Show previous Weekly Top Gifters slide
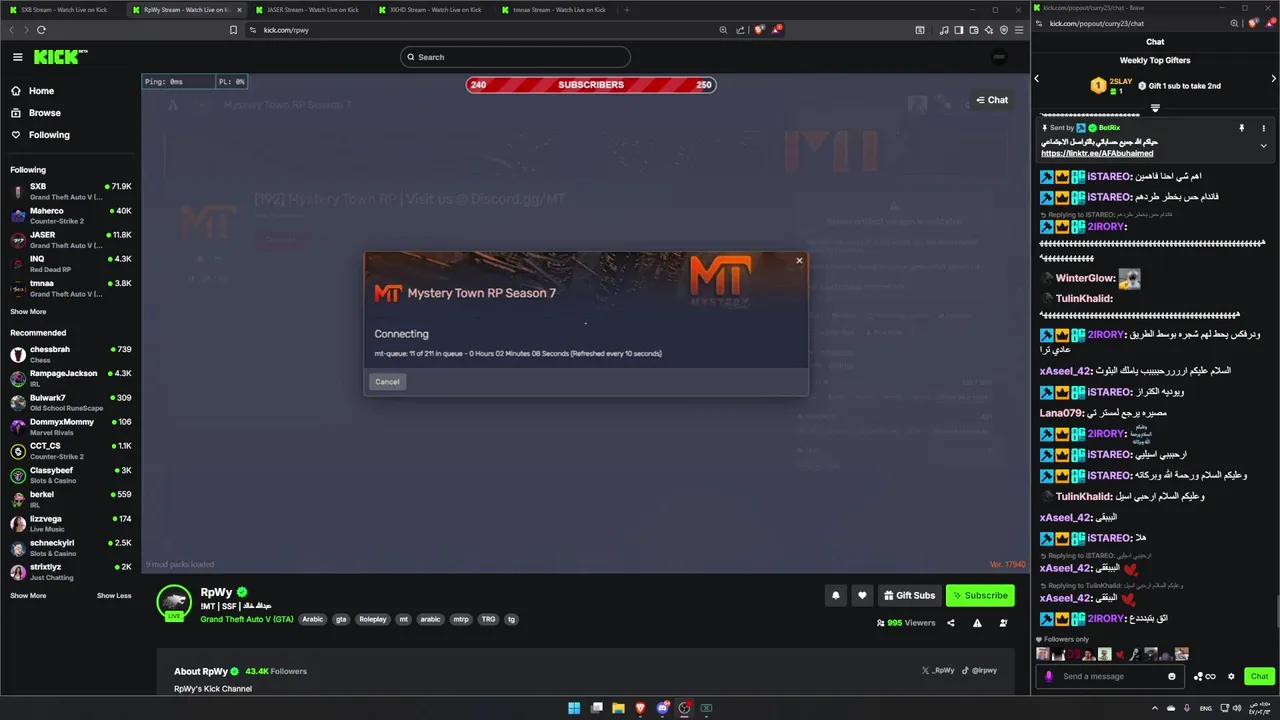 click(1037, 78)
